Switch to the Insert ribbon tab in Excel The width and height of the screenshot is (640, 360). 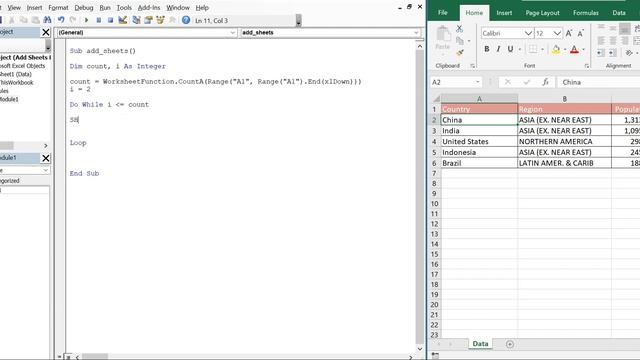click(504, 13)
